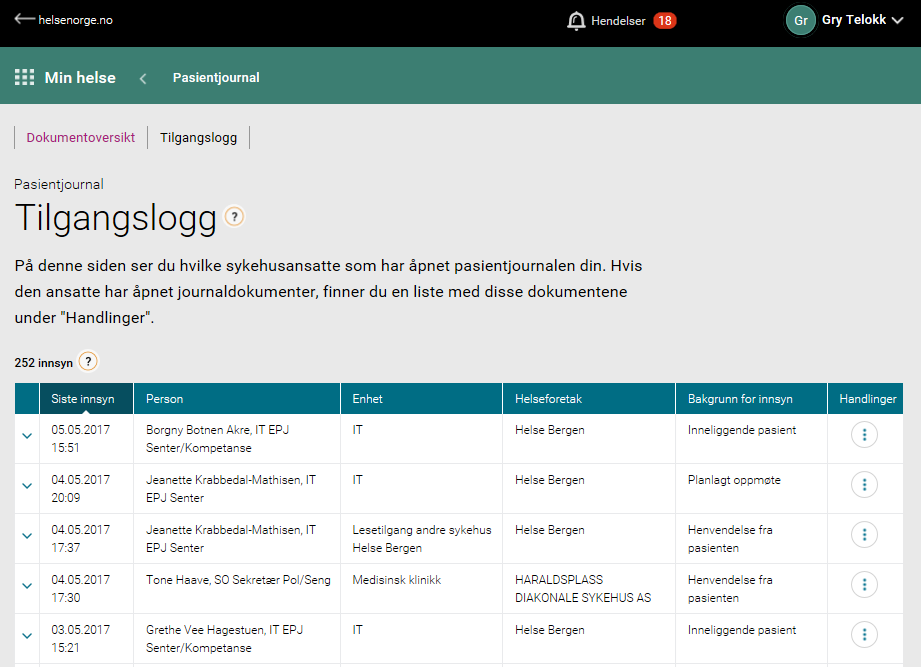Viewport: 921px width, 667px height.
Task: Expand the 04.05.2017 17:37 log row
Action: (x=27, y=535)
